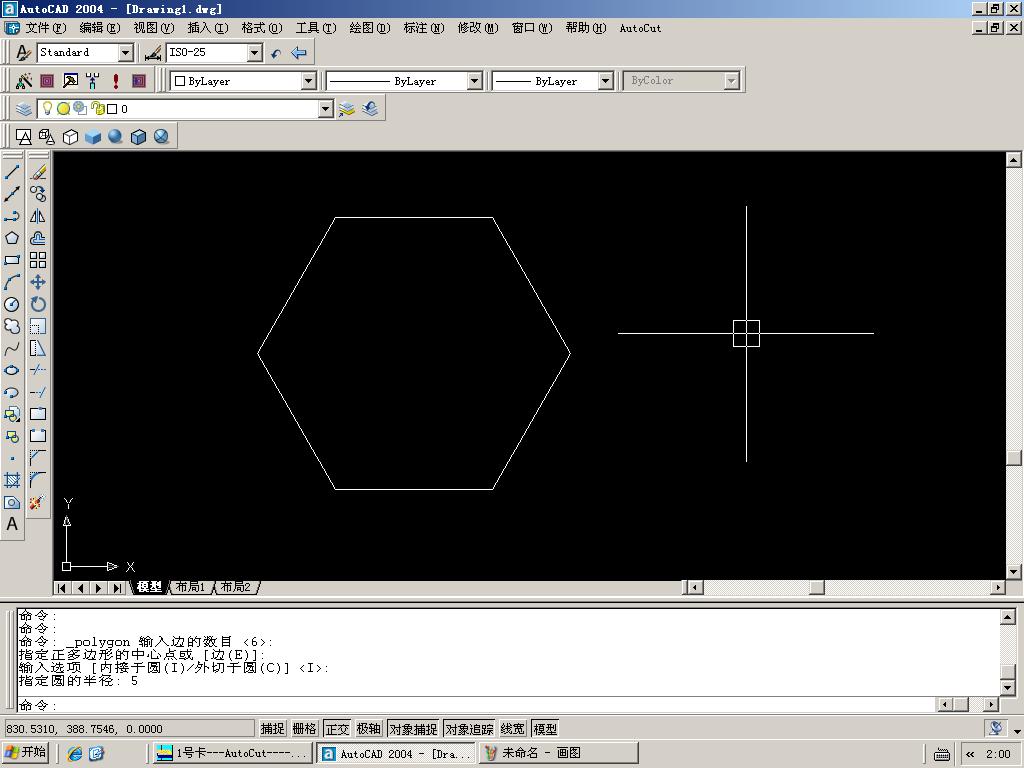Open the Layer Properties Manager icon
Viewport: 1024px width, 768px height.
24,109
